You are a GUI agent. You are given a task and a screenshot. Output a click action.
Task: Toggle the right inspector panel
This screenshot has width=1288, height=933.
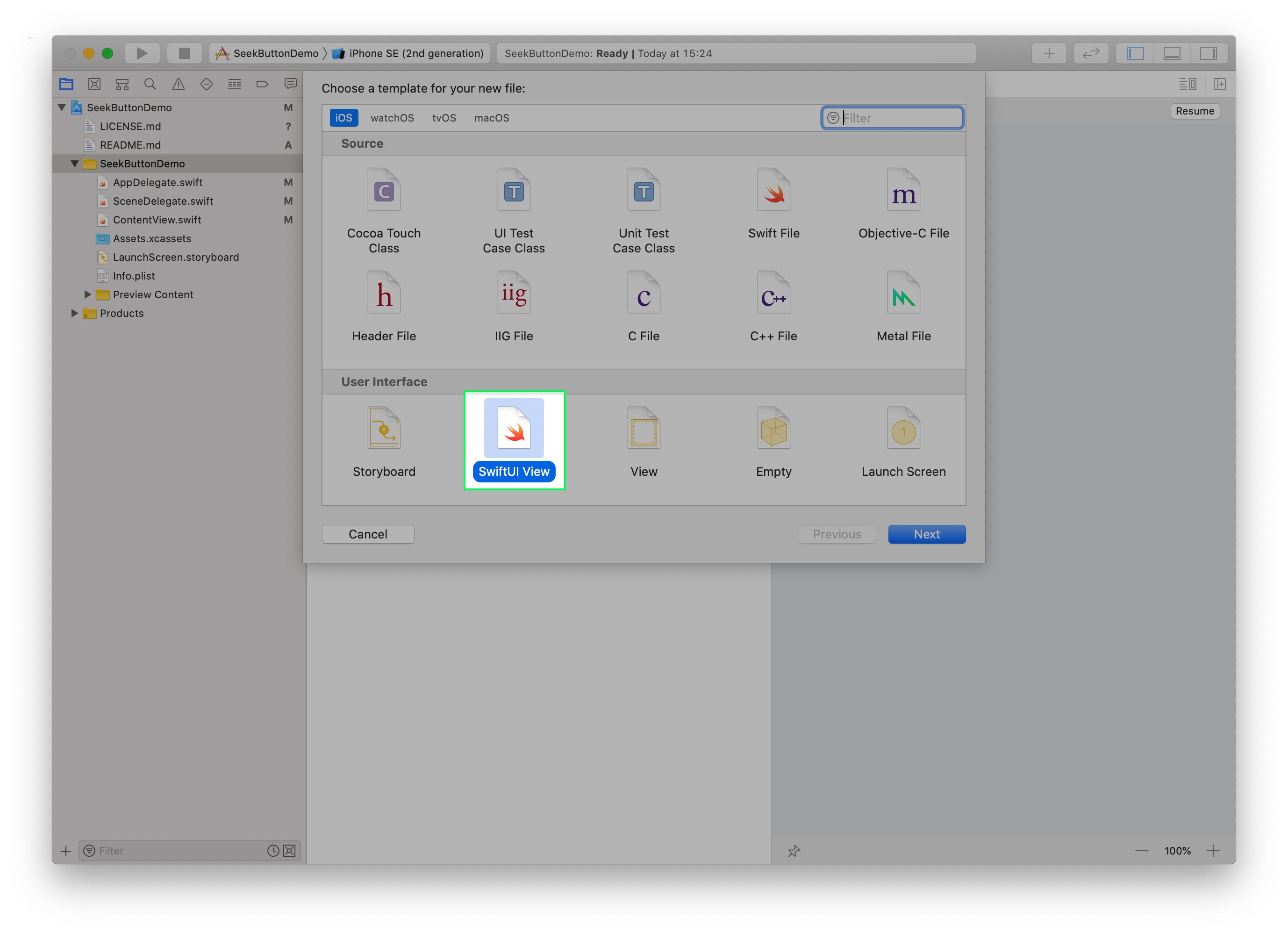coord(1208,53)
